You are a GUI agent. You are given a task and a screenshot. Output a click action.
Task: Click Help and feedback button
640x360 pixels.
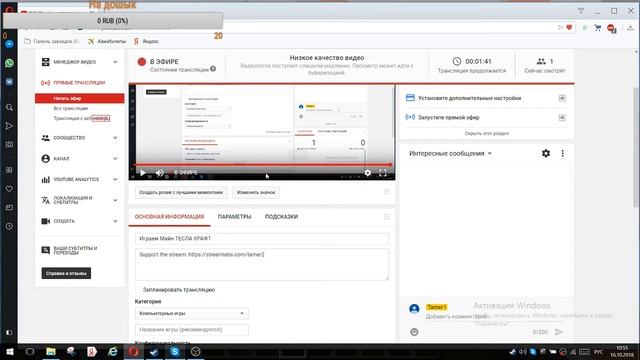tap(66, 273)
